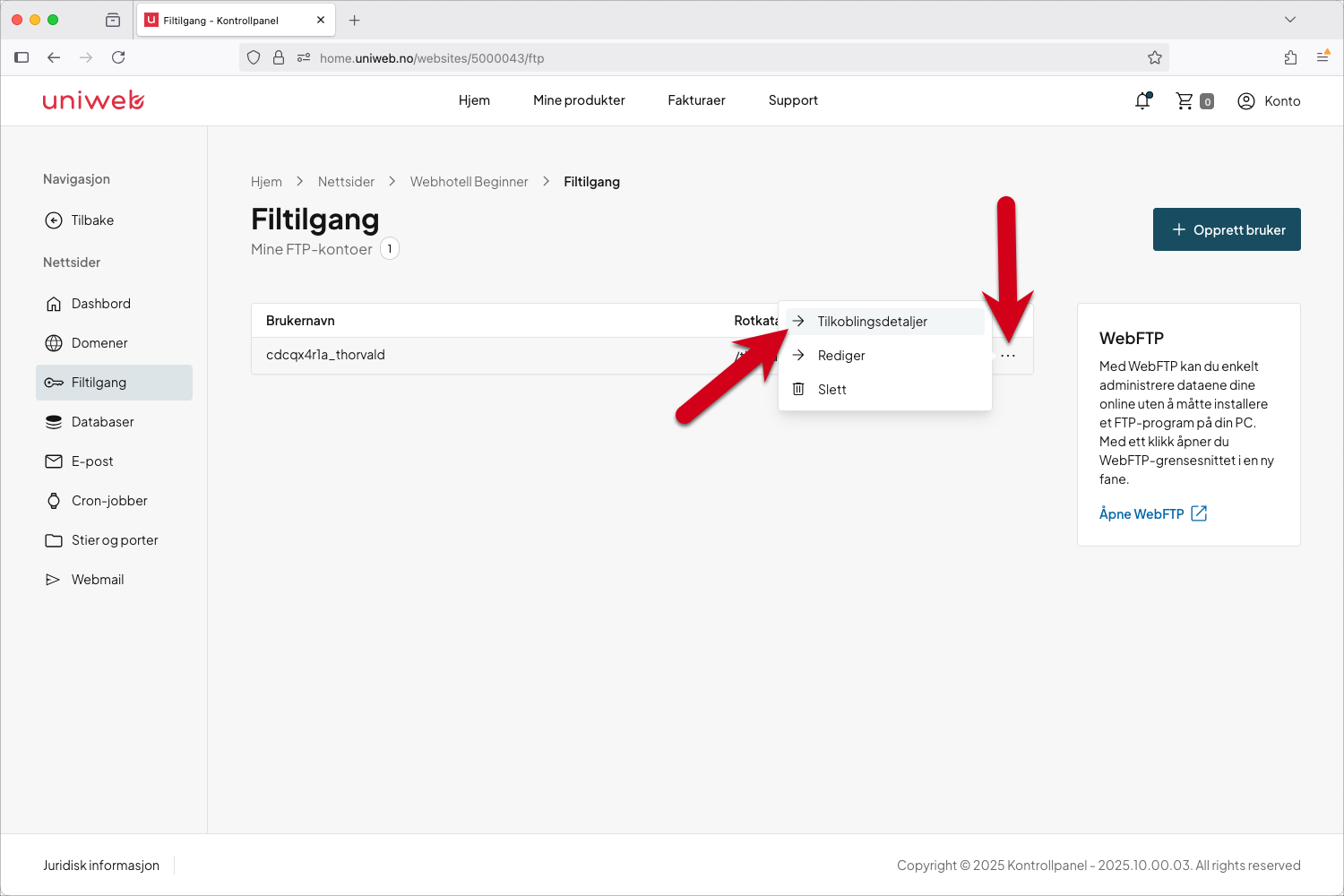Open the Konto account menu

1269,101
